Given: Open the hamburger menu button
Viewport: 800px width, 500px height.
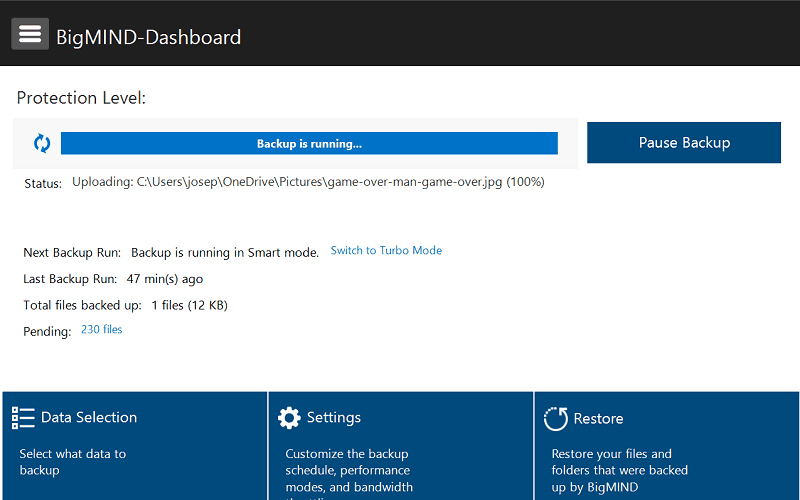Looking at the screenshot, I should click(30, 34).
